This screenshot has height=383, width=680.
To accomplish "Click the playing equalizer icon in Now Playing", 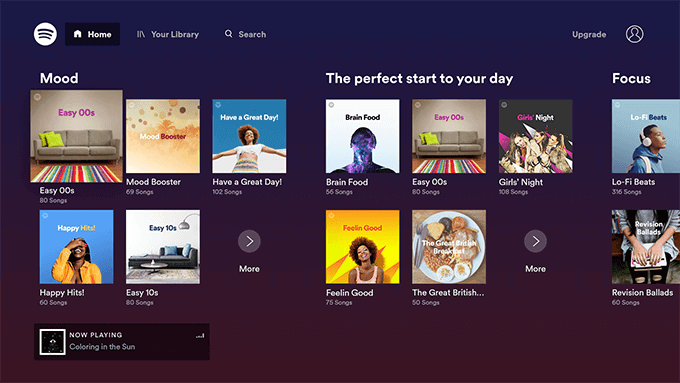I will (x=200, y=335).
